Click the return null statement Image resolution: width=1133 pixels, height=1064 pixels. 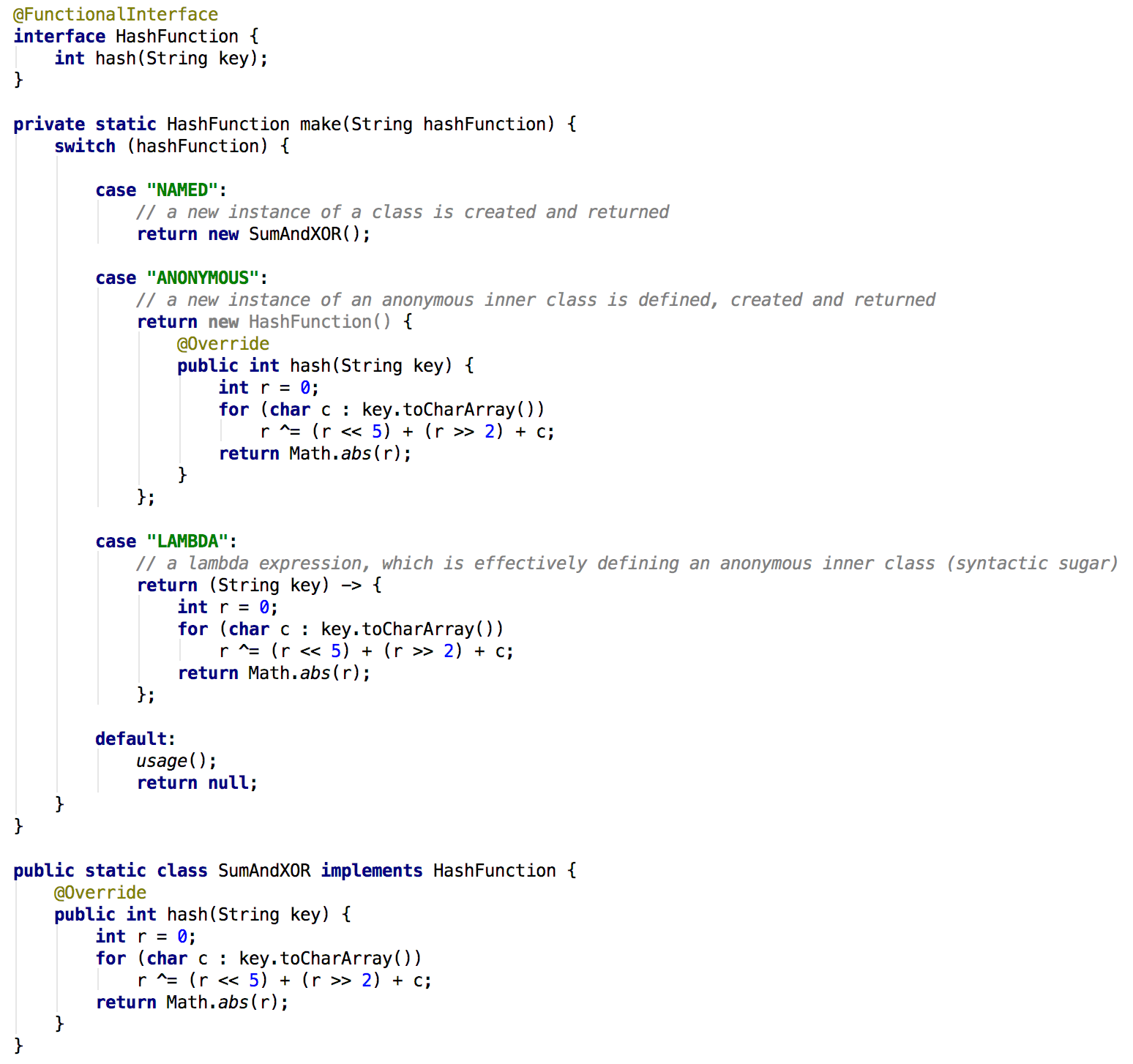pyautogui.click(x=195, y=782)
